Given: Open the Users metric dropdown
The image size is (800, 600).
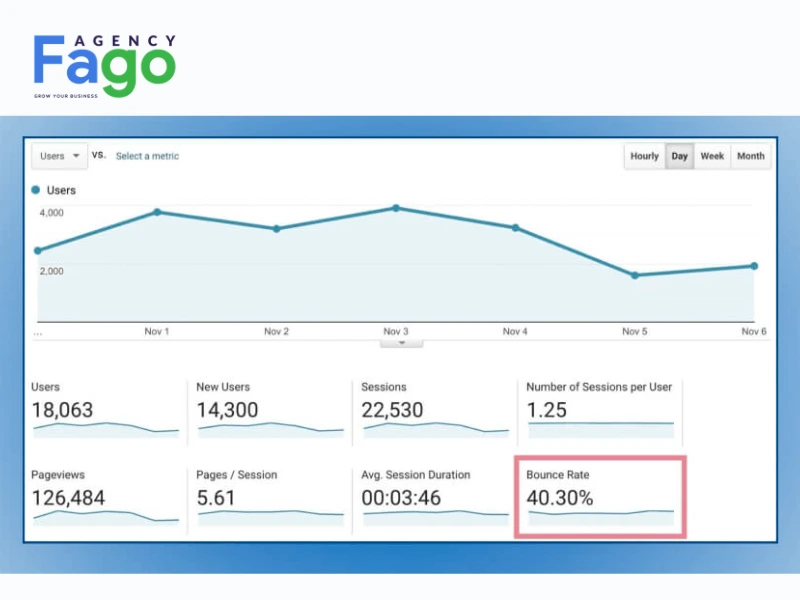Looking at the screenshot, I should pos(60,156).
